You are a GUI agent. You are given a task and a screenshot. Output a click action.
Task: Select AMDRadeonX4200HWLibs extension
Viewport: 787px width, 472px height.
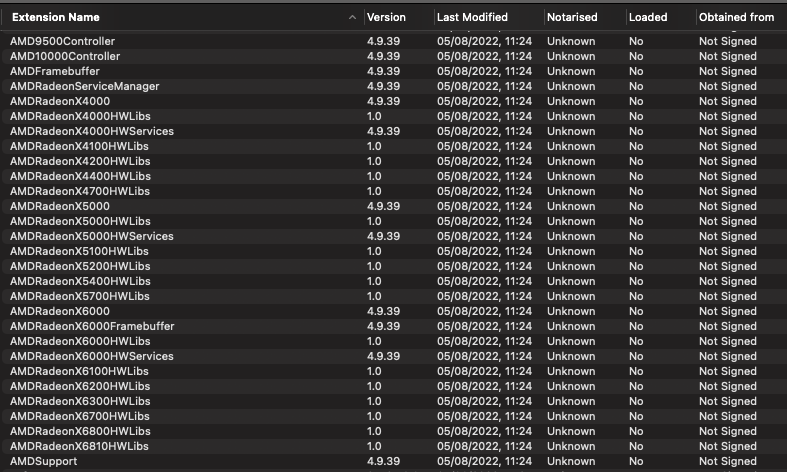pos(394,161)
